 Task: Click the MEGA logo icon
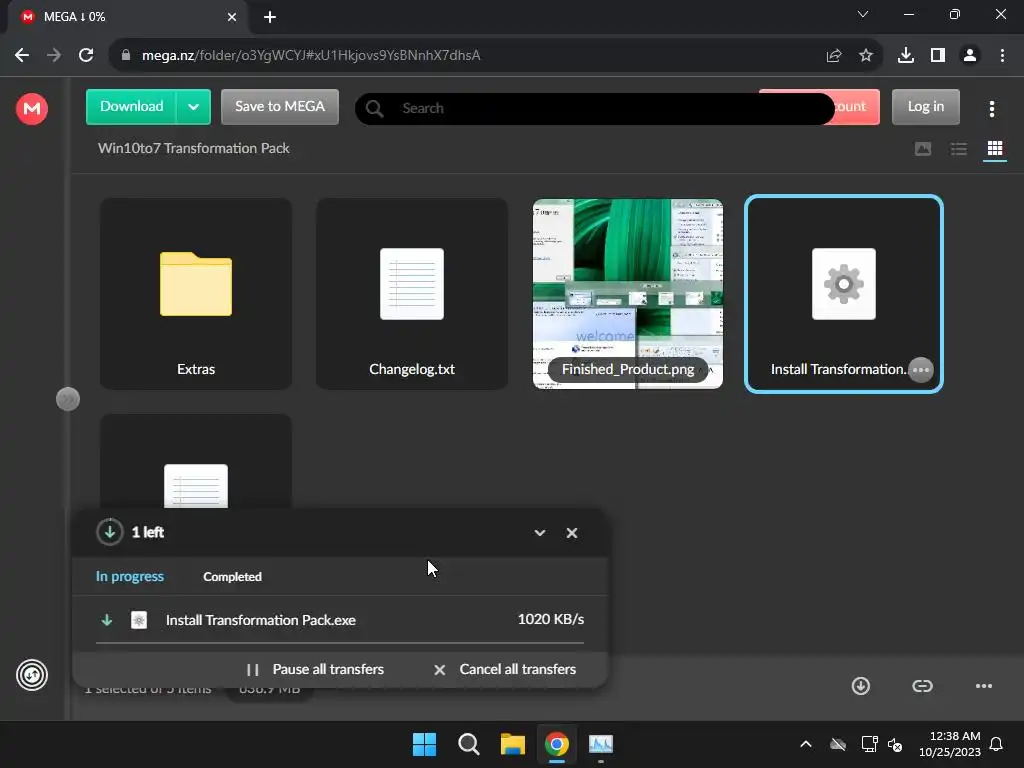tap(31, 108)
